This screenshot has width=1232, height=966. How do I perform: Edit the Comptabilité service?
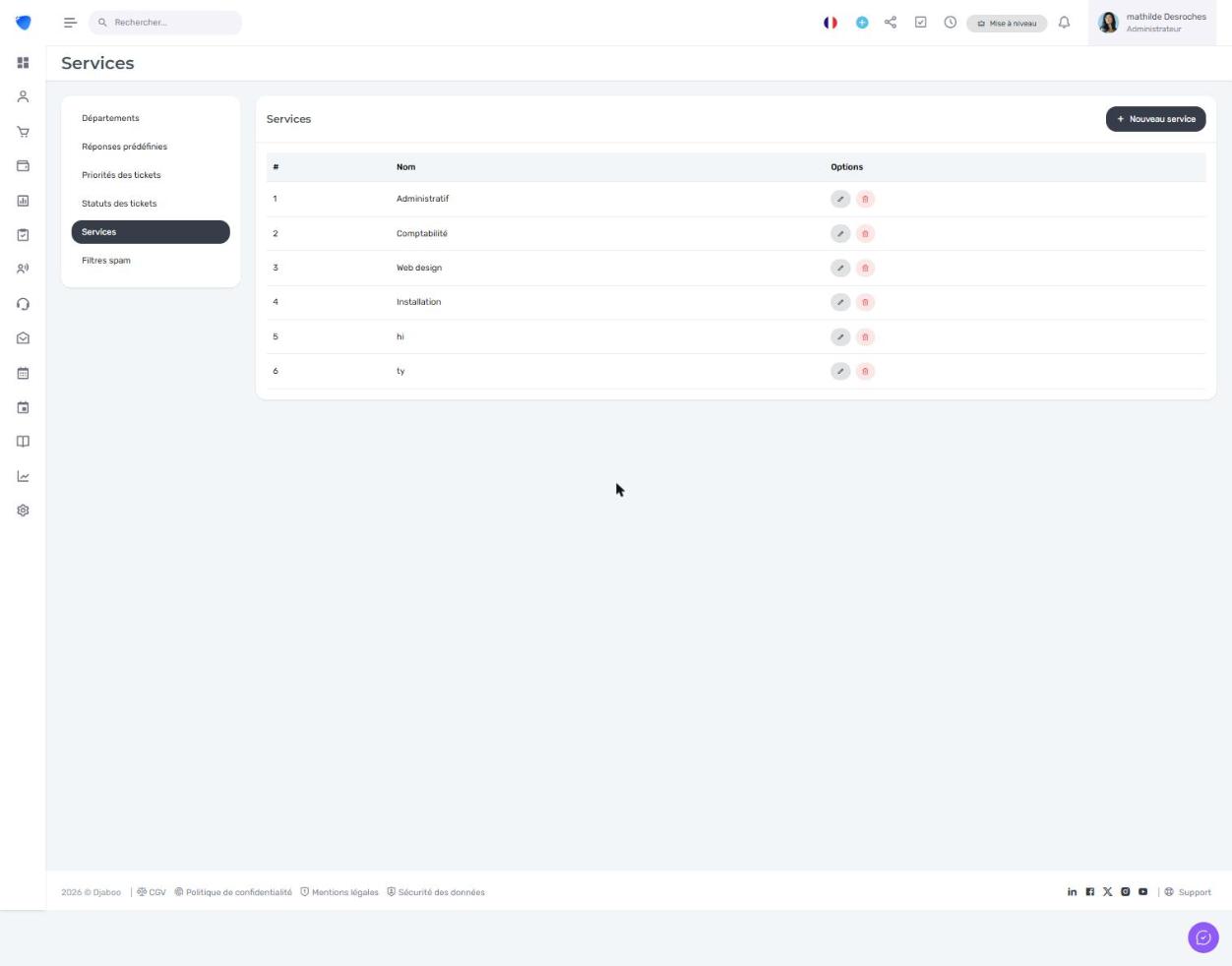840,233
